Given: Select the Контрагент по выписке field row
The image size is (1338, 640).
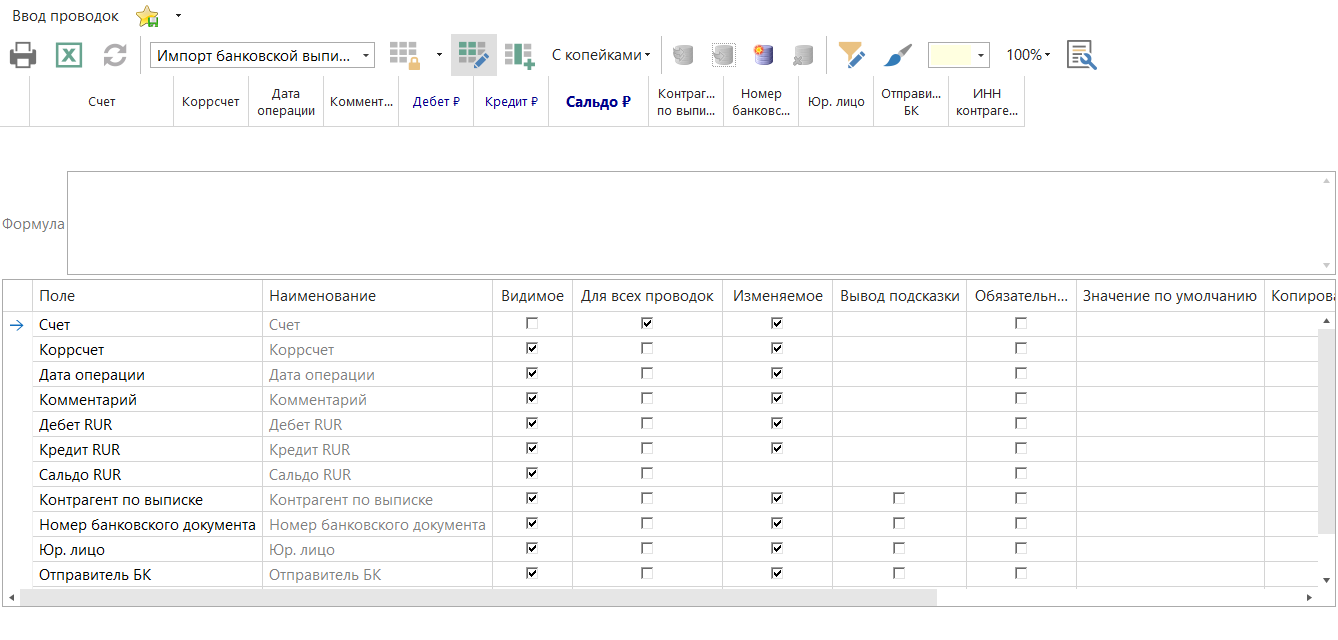Looking at the screenshot, I should point(121,499).
